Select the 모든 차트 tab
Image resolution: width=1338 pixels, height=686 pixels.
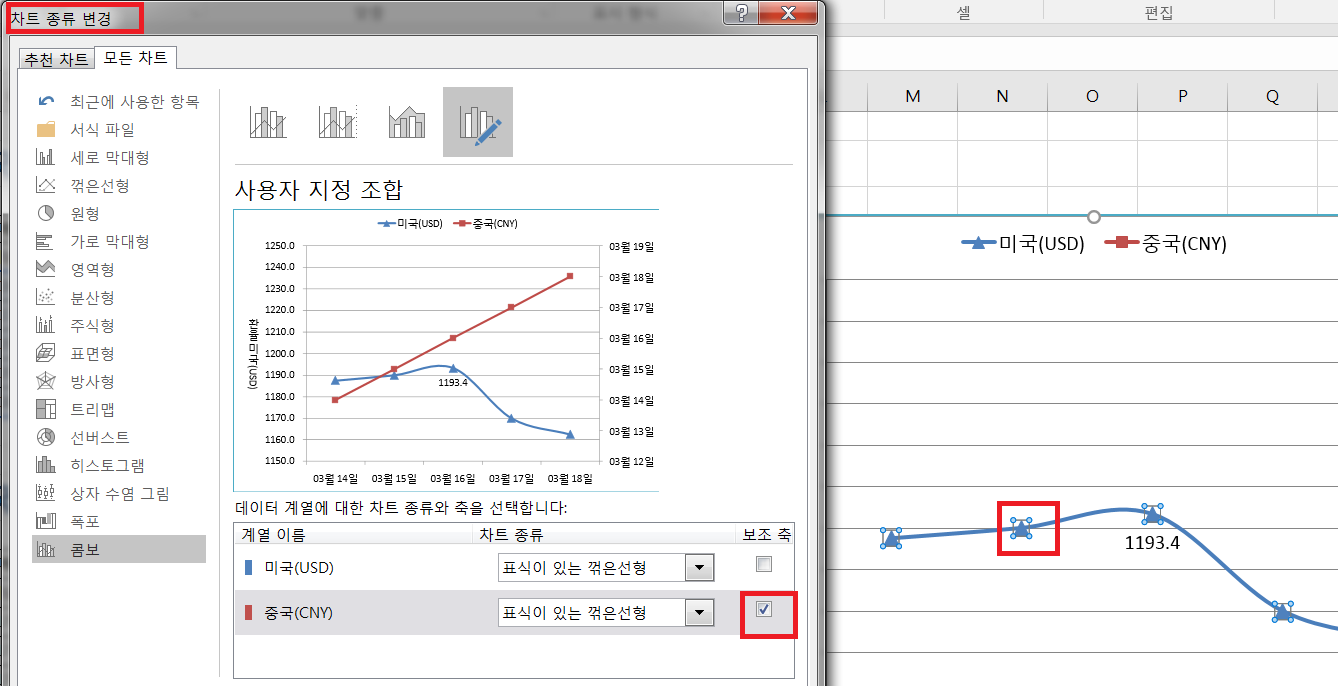click(x=136, y=58)
